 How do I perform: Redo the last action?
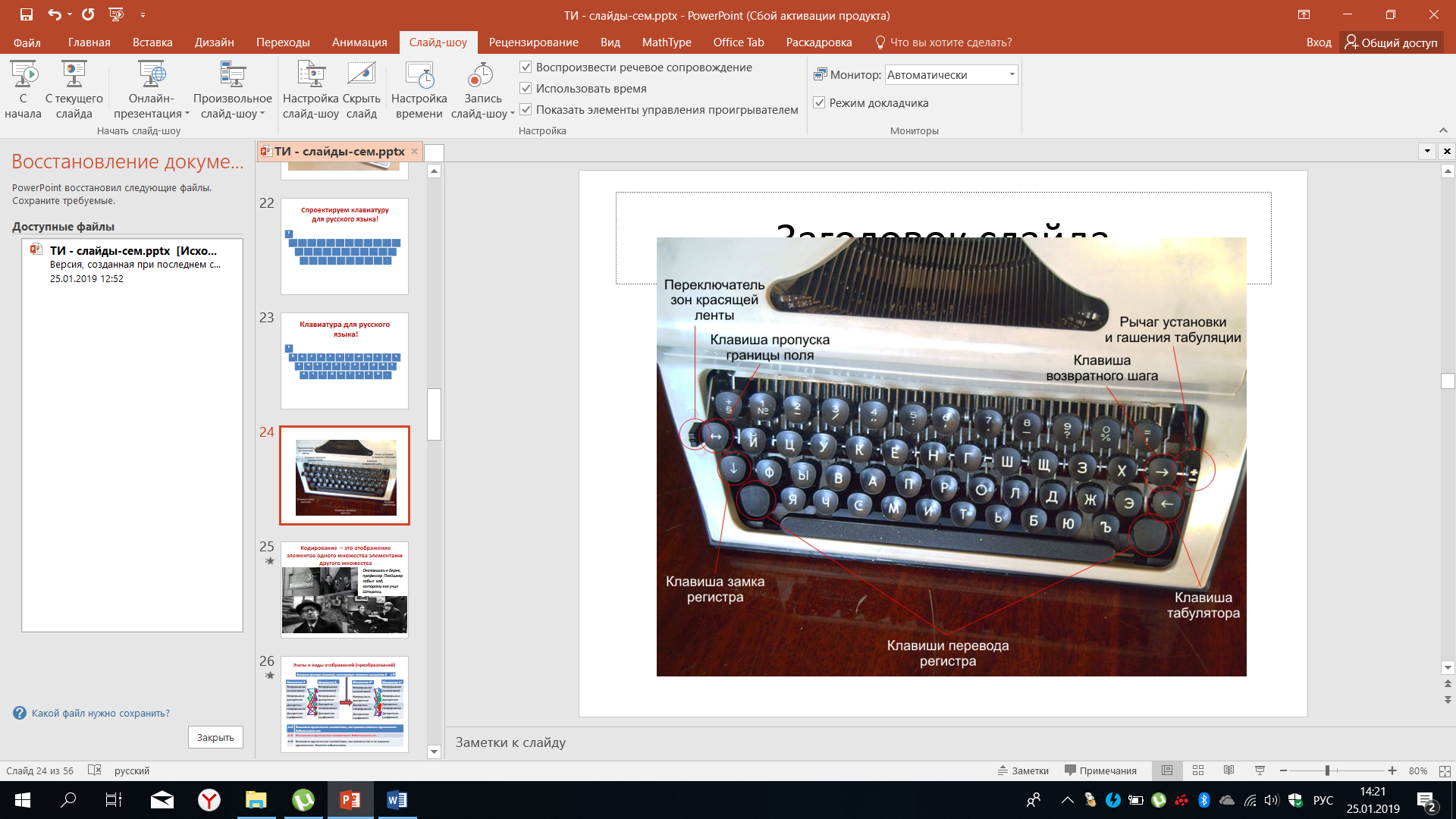tap(88, 14)
